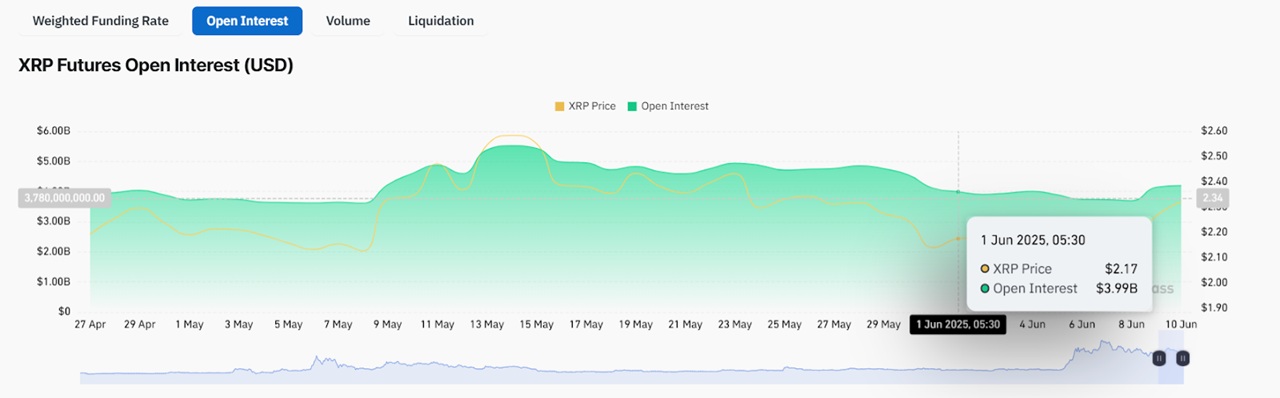This screenshot has height=398, width=1280.
Task: Switch to the Liquidation tab
Action: (441, 20)
